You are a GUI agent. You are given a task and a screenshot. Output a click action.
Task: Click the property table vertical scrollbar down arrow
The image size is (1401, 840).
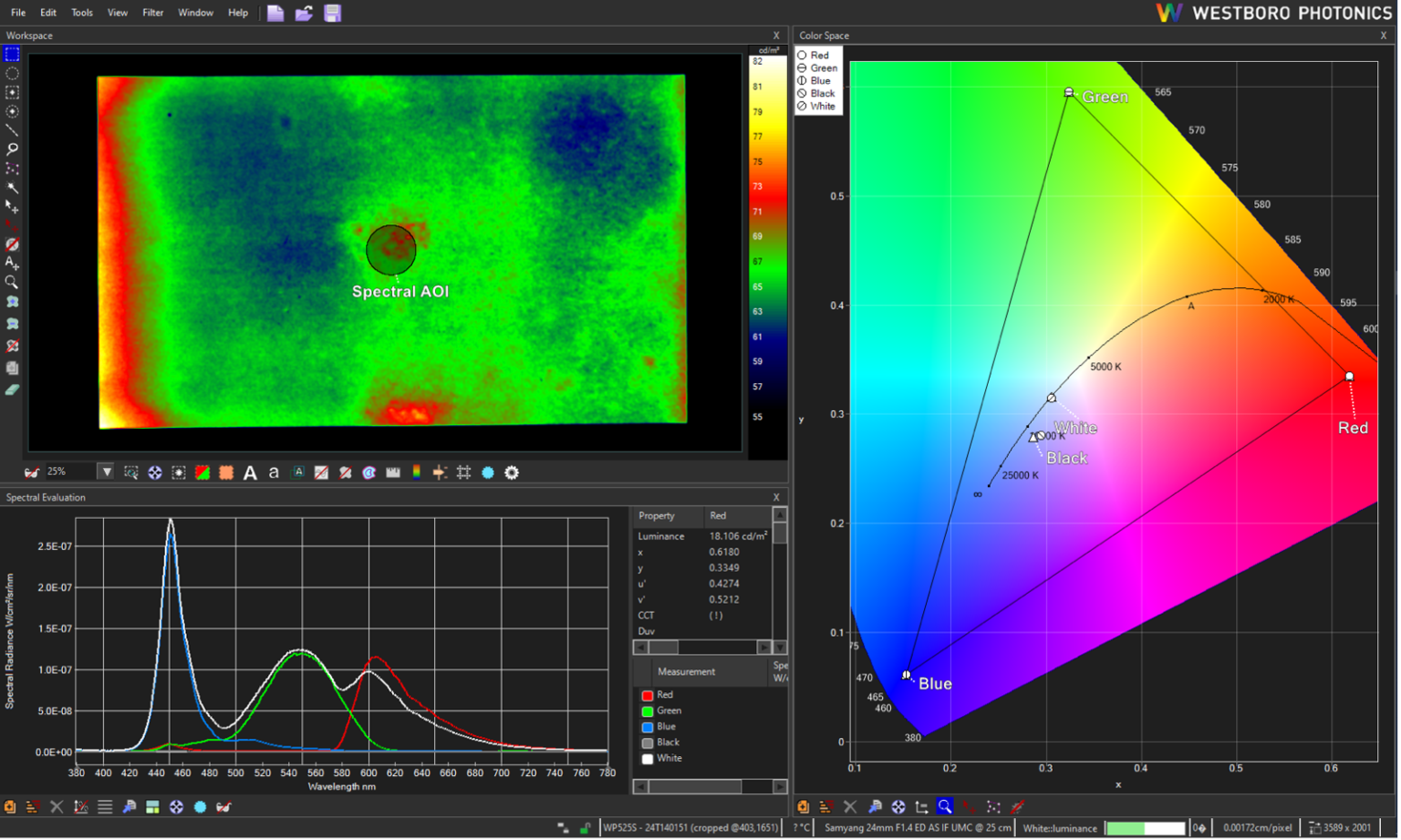tap(780, 648)
